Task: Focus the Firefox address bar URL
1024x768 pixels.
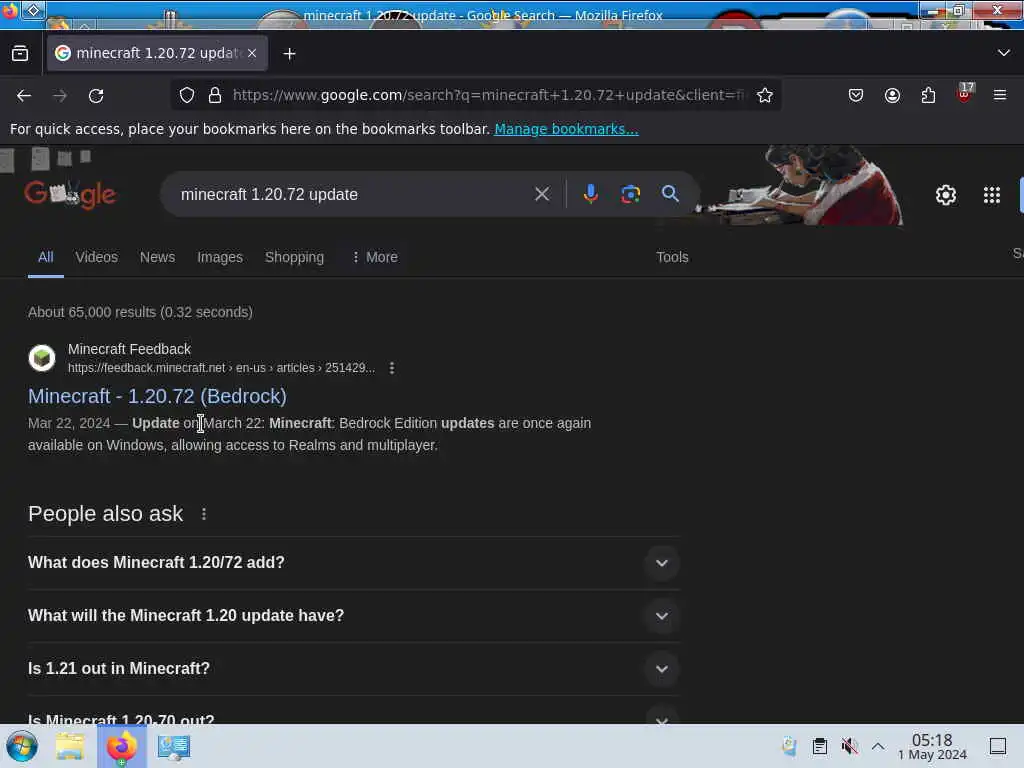Action: [x=487, y=95]
